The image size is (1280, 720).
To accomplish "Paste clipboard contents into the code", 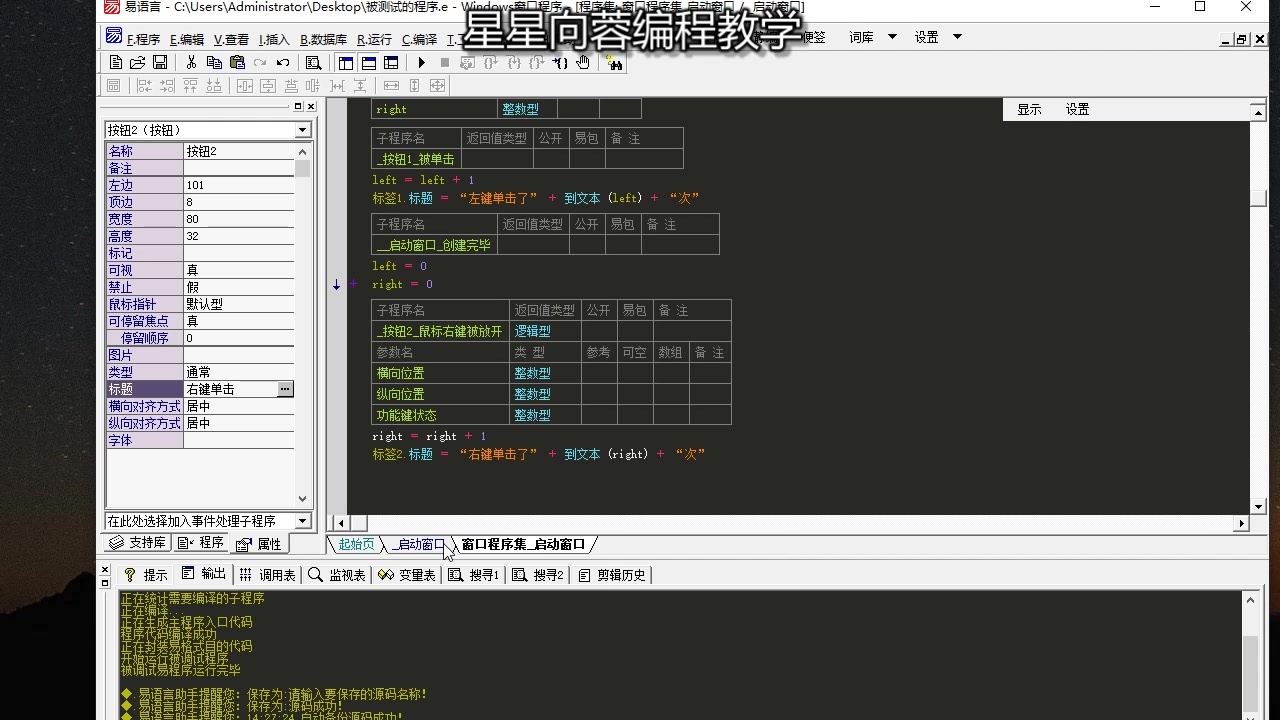I will click(x=237, y=62).
